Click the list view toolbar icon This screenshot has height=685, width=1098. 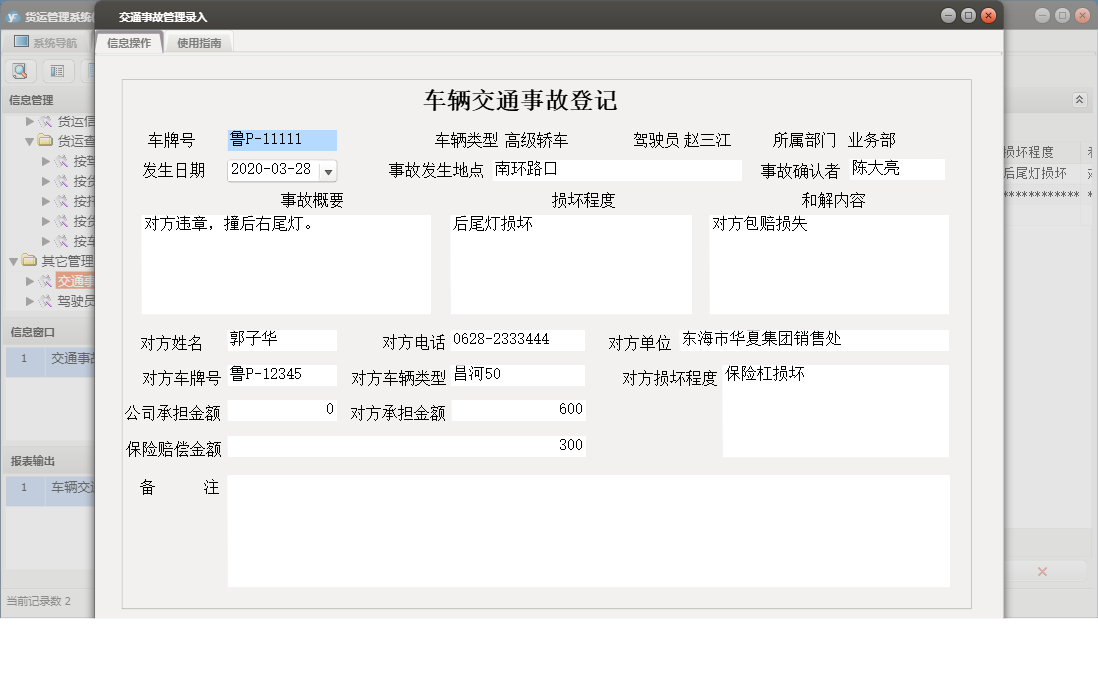tap(57, 71)
